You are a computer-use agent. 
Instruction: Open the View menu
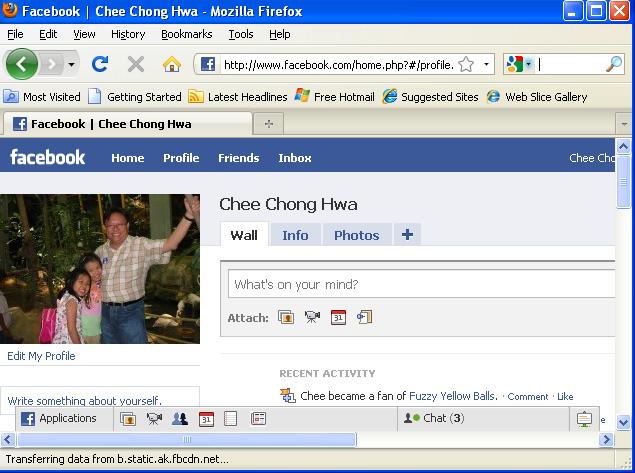pyautogui.click(x=84, y=34)
